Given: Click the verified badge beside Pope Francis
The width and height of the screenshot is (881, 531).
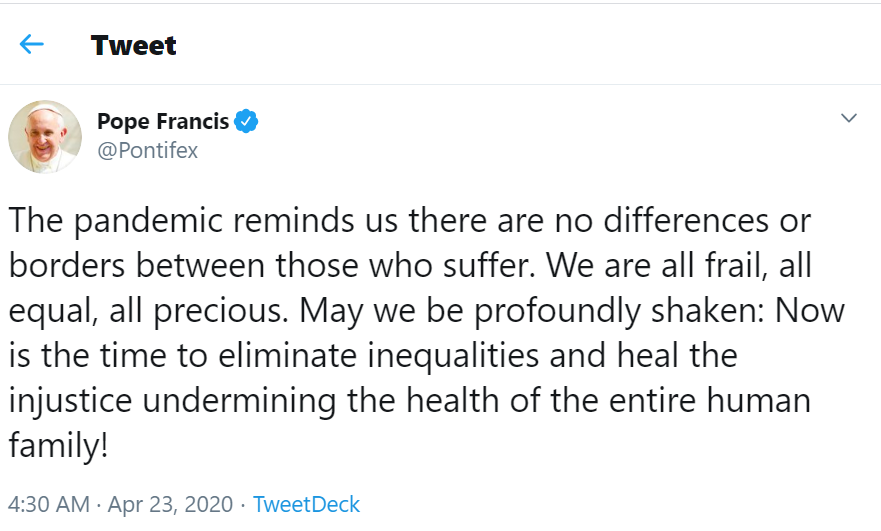Looking at the screenshot, I should 247,122.
